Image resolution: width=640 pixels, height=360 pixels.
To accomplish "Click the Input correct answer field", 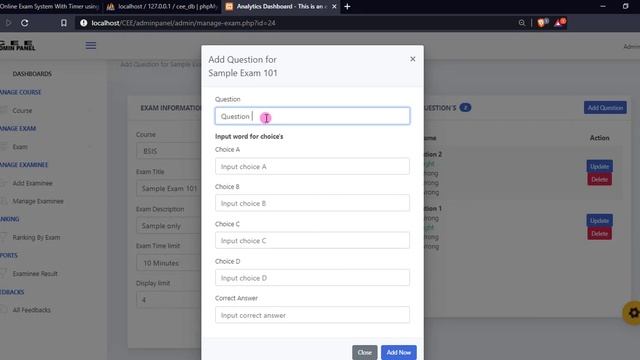I will pos(312,315).
